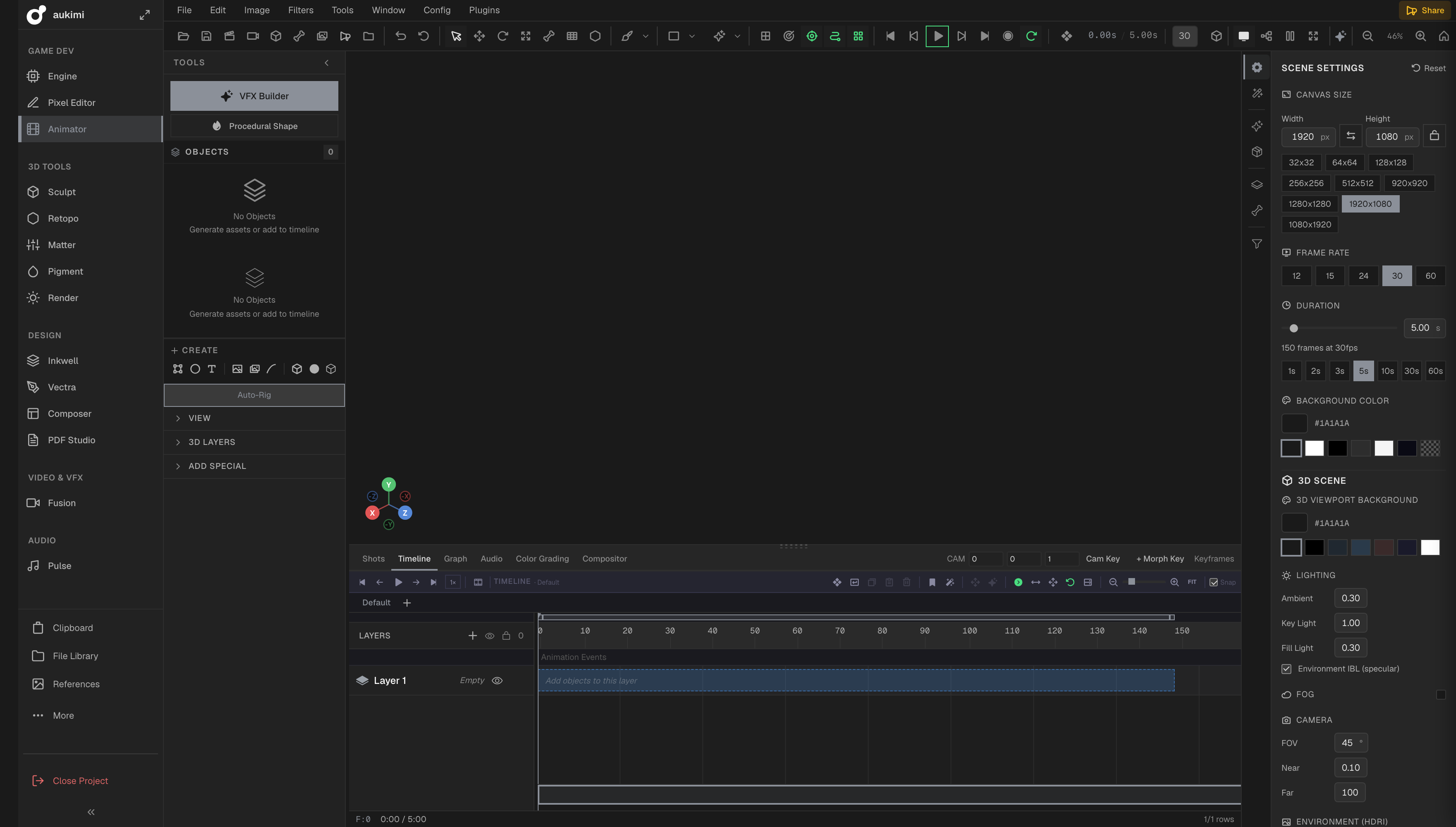Screen dimensions: 1456x827
Task: Choose the Move tool icon
Action: click(x=479, y=36)
